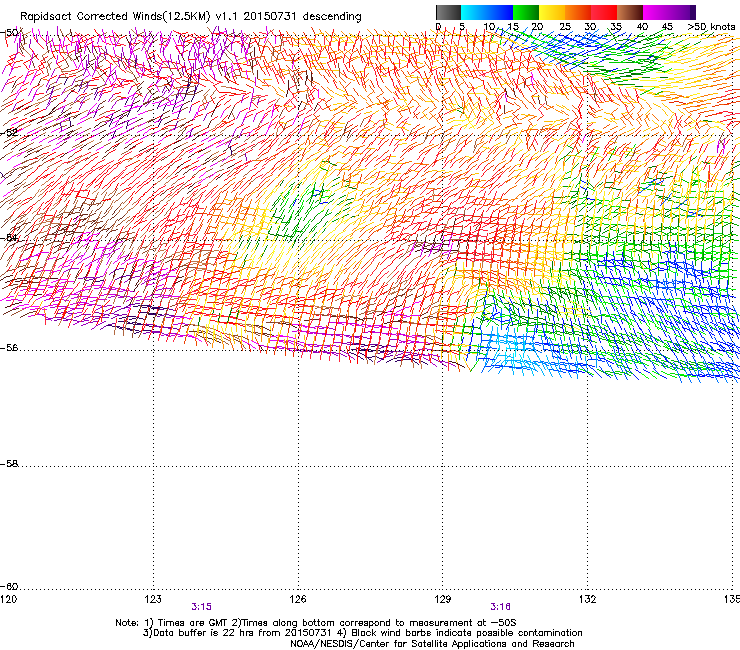Screen dimensions: 740x650
Task: Click the legend label '10'
Action: click(x=489, y=27)
